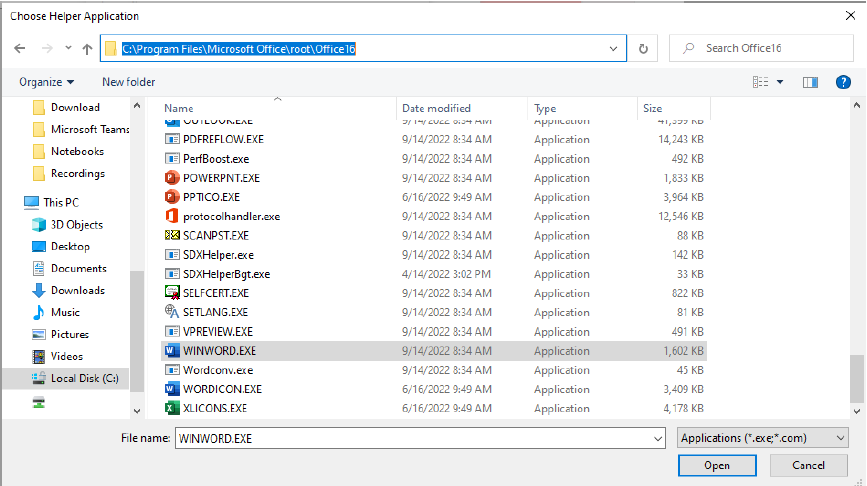Image resolution: width=867 pixels, height=486 pixels.
Task: Click file list scrollbar down arrow
Action: pyautogui.click(x=857, y=411)
